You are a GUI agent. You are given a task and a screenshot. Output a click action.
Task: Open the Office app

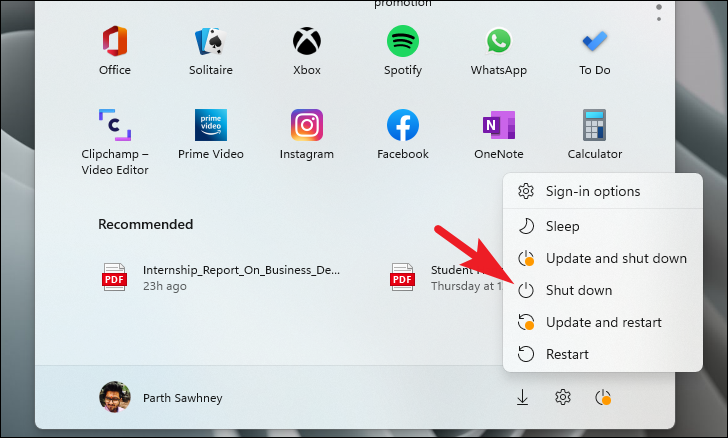[x=115, y=51]
